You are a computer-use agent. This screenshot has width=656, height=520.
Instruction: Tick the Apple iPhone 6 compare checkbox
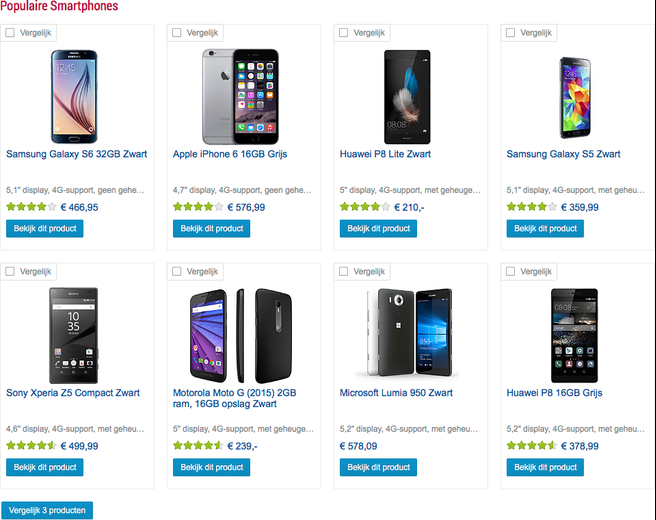[177, 33]
